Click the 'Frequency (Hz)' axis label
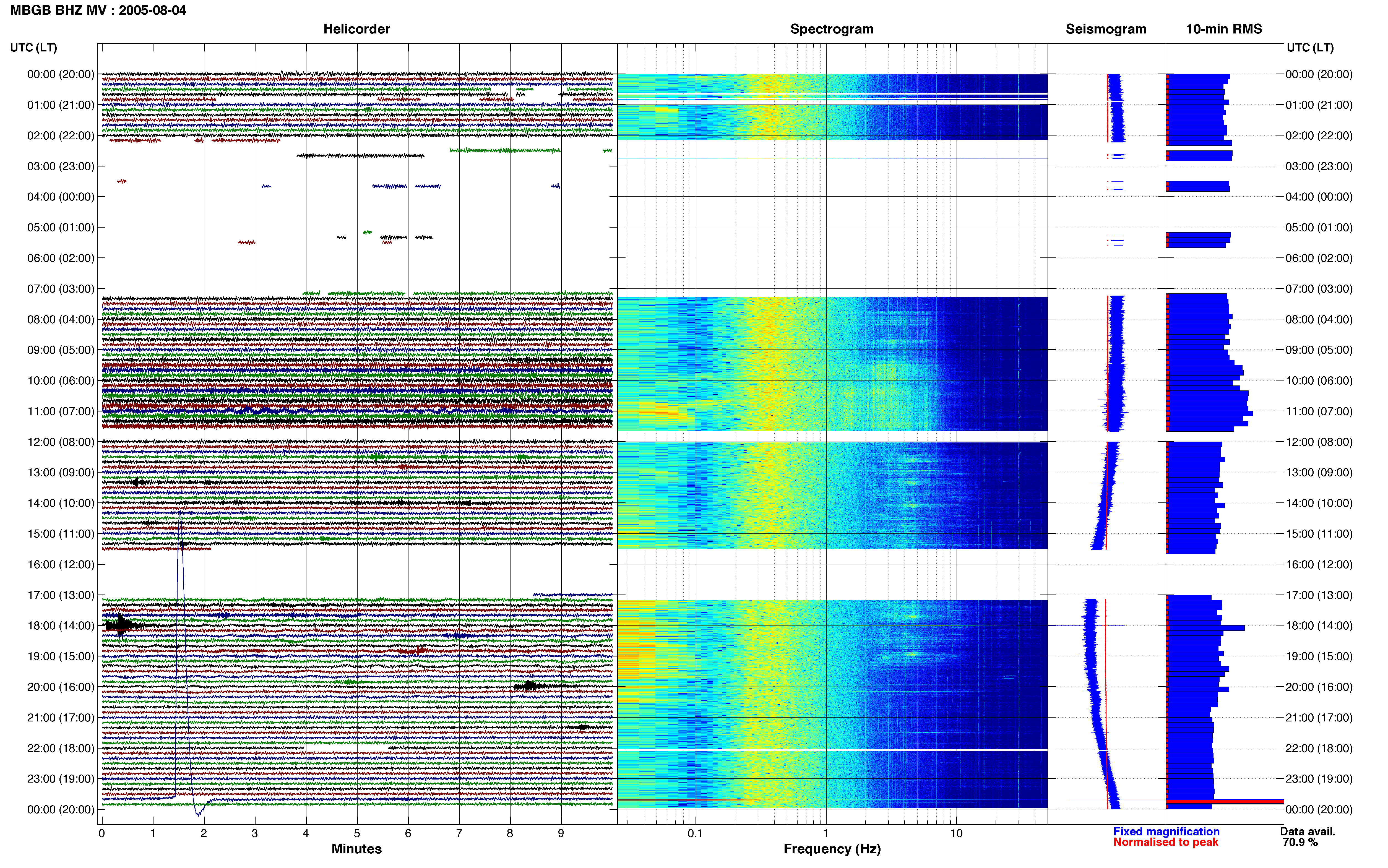This screenshot has width=1388, height=868. tap(832, 849)
